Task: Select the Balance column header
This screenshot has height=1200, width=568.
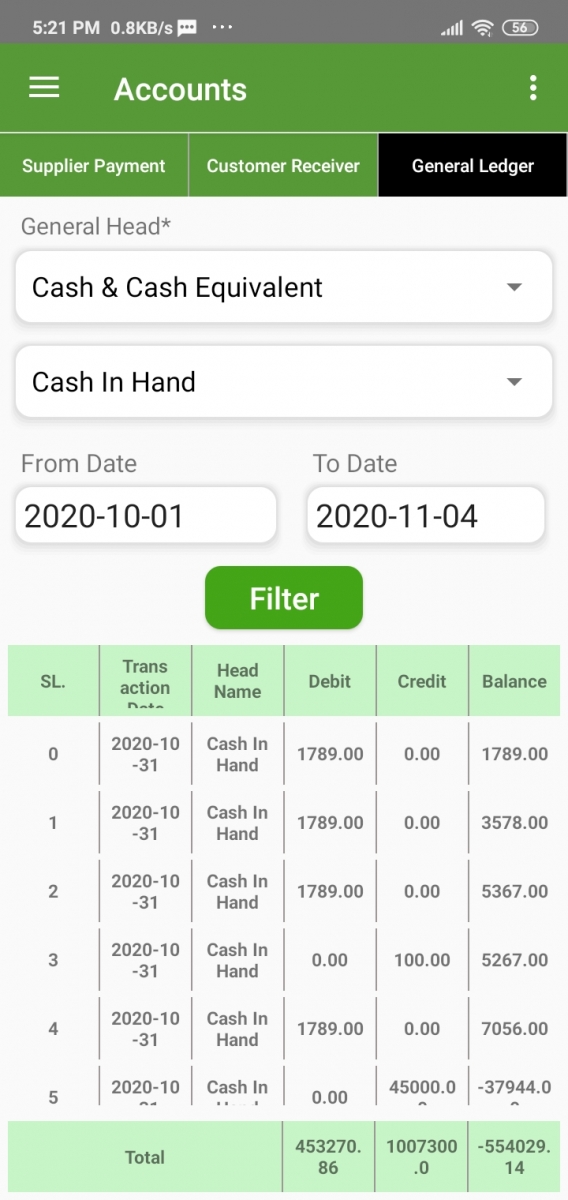Action: pos(514,681)
